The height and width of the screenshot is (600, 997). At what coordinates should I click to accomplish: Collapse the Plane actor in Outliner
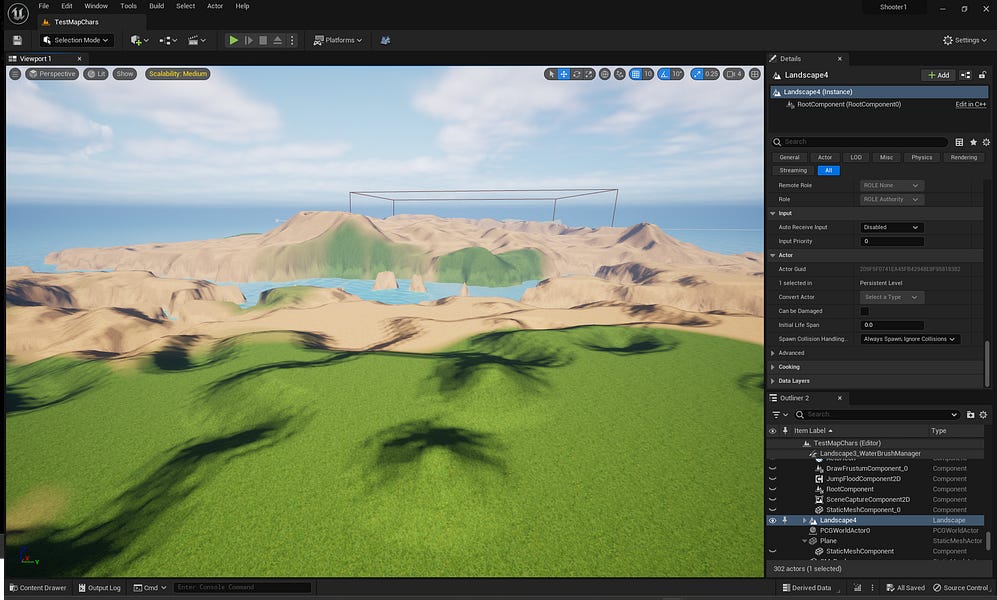[x=805, y=540]
